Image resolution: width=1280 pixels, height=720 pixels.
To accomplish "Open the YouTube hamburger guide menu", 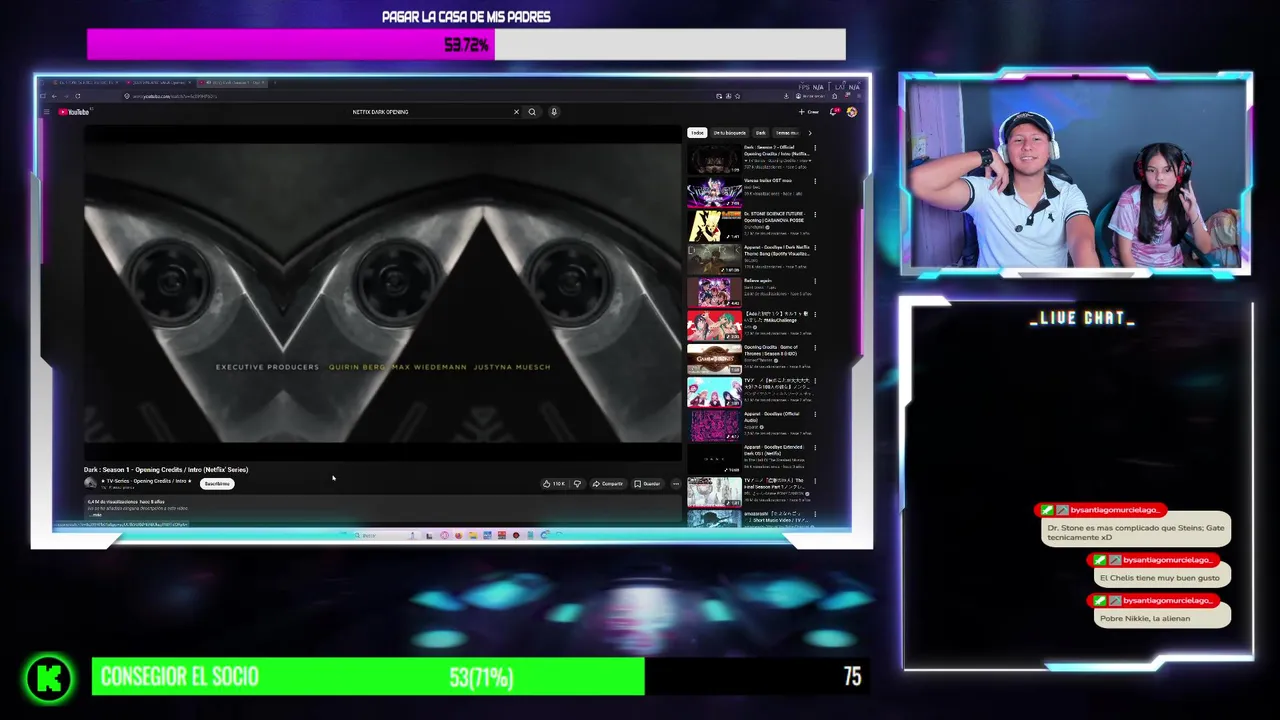I will [46, 112].
